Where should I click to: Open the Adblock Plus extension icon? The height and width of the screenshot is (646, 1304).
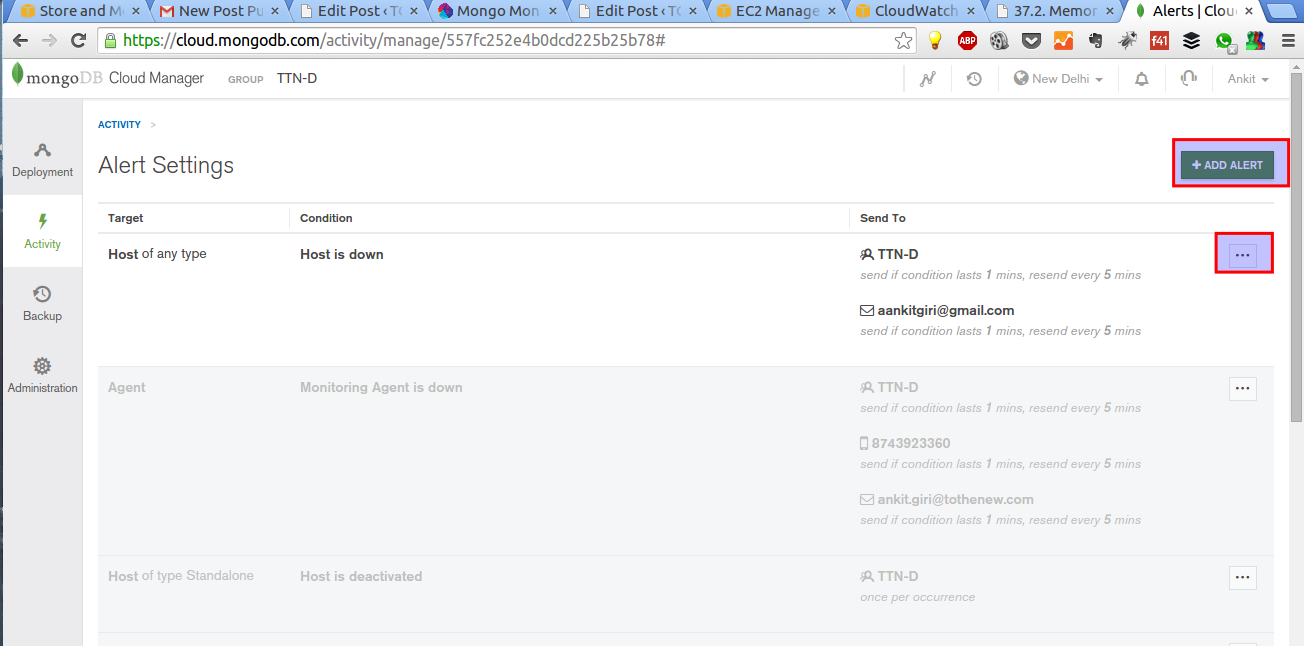coord(967,41)
